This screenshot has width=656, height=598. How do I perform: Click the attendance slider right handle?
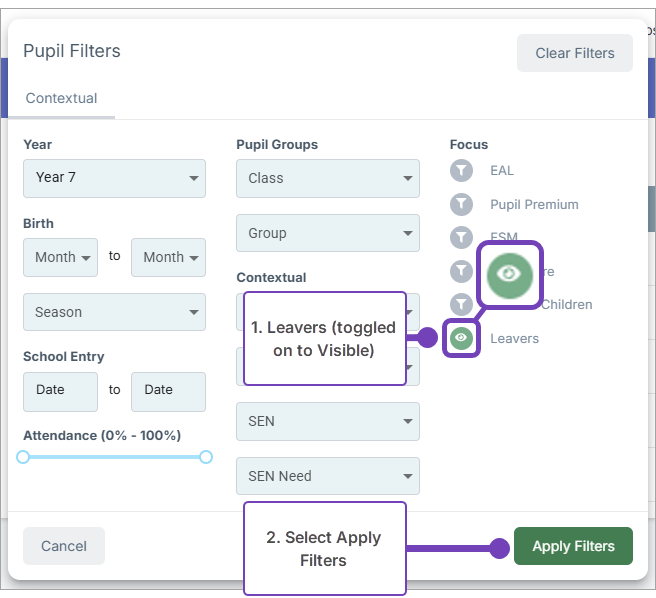point(206,457)
